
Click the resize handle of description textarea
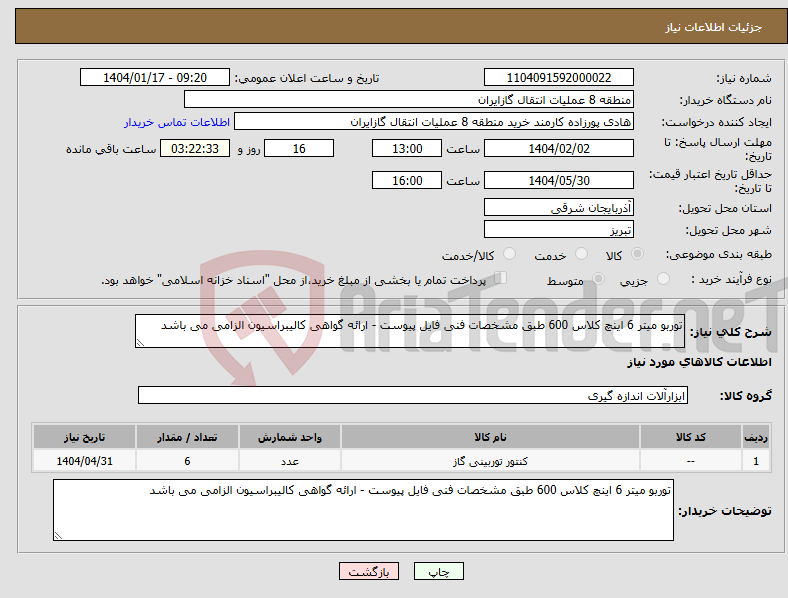(x=140, y=343)
